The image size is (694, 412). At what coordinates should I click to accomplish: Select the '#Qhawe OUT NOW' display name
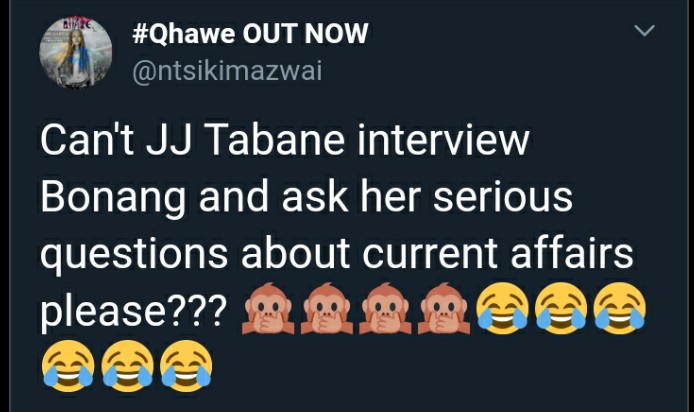(x=250, y=34)
